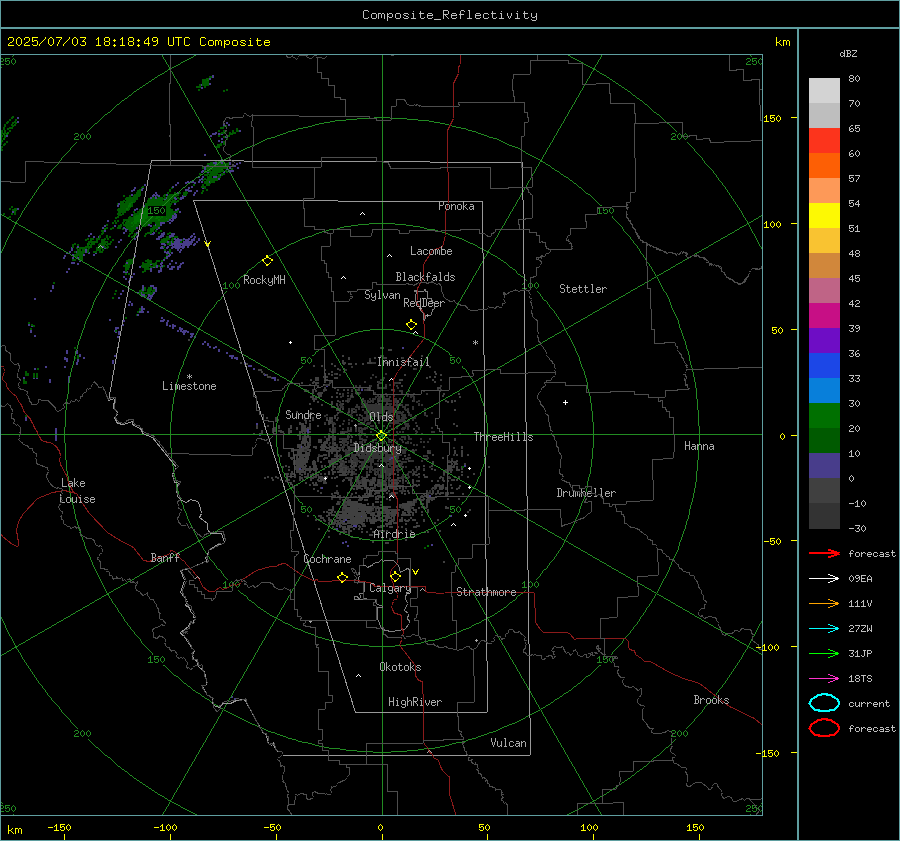The image size is (900, 841).
Task: Select the red 60–65 dBZ color swatch
Action: [x=824, y=141]
